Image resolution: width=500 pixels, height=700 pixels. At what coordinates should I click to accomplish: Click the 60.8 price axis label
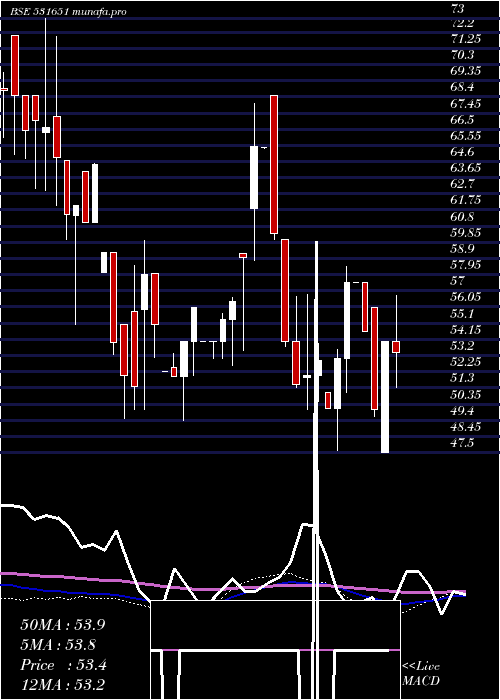click(462, 217)
